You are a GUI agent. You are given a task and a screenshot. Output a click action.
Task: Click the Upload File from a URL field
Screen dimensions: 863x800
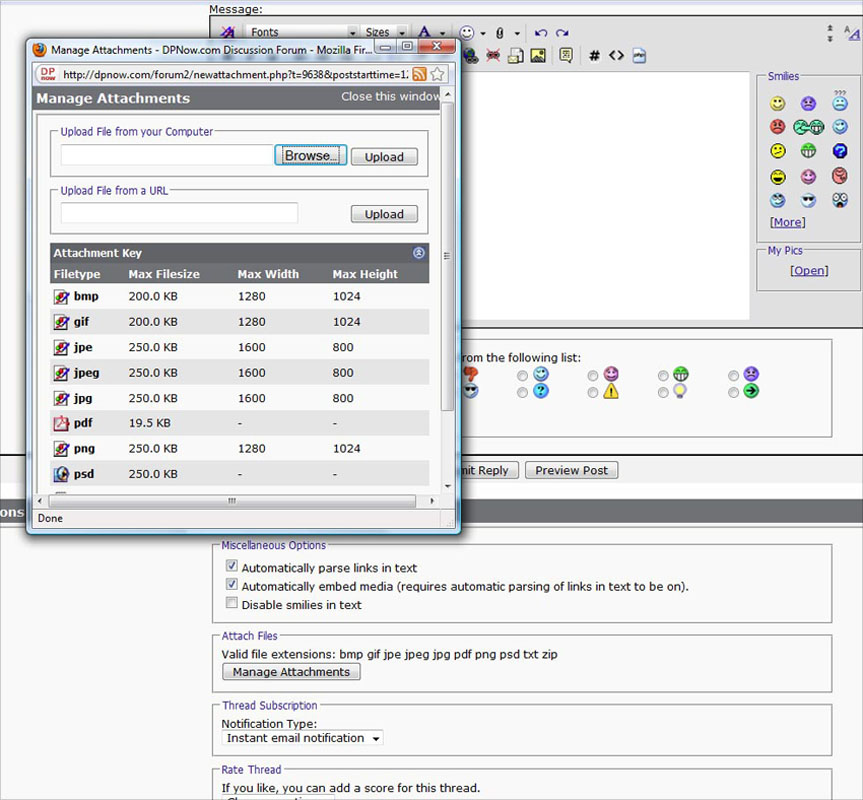(180, 213)
